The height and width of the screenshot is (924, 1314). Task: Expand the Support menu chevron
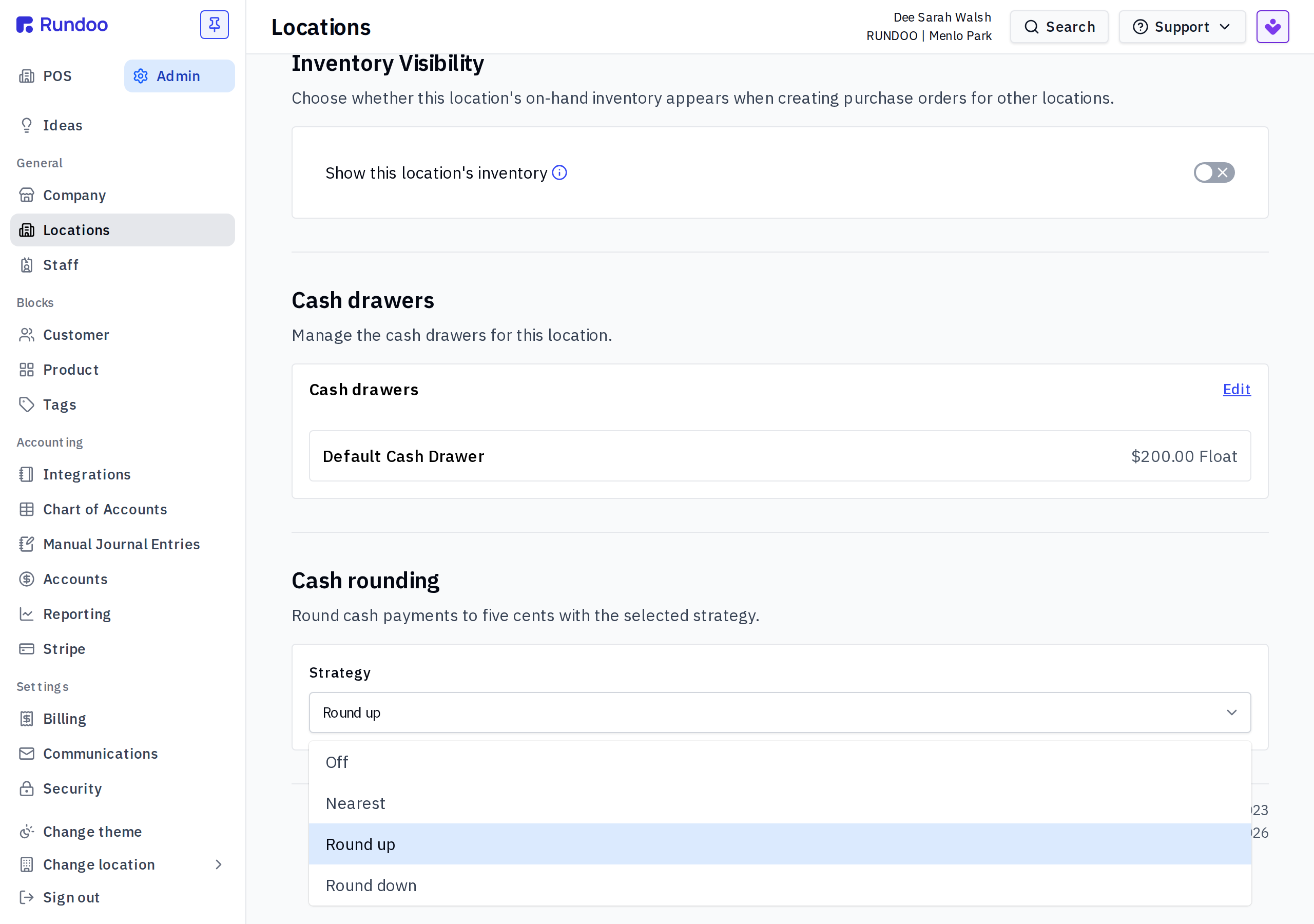coord(1225,27)
